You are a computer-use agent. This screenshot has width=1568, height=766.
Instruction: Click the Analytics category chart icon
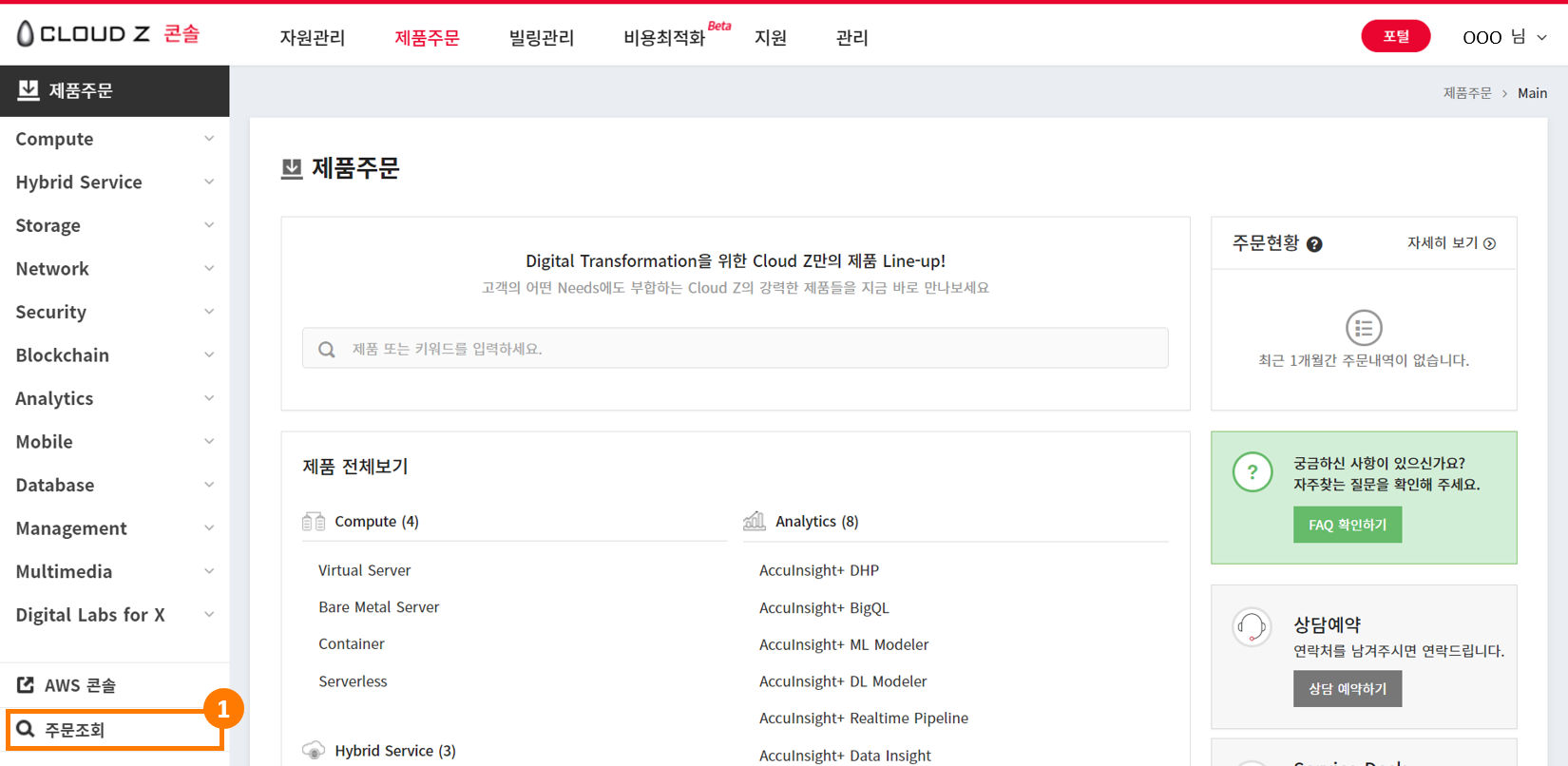point(755,521)
